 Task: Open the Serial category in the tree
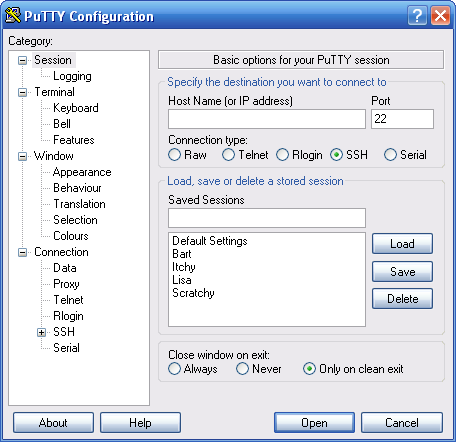66,348
